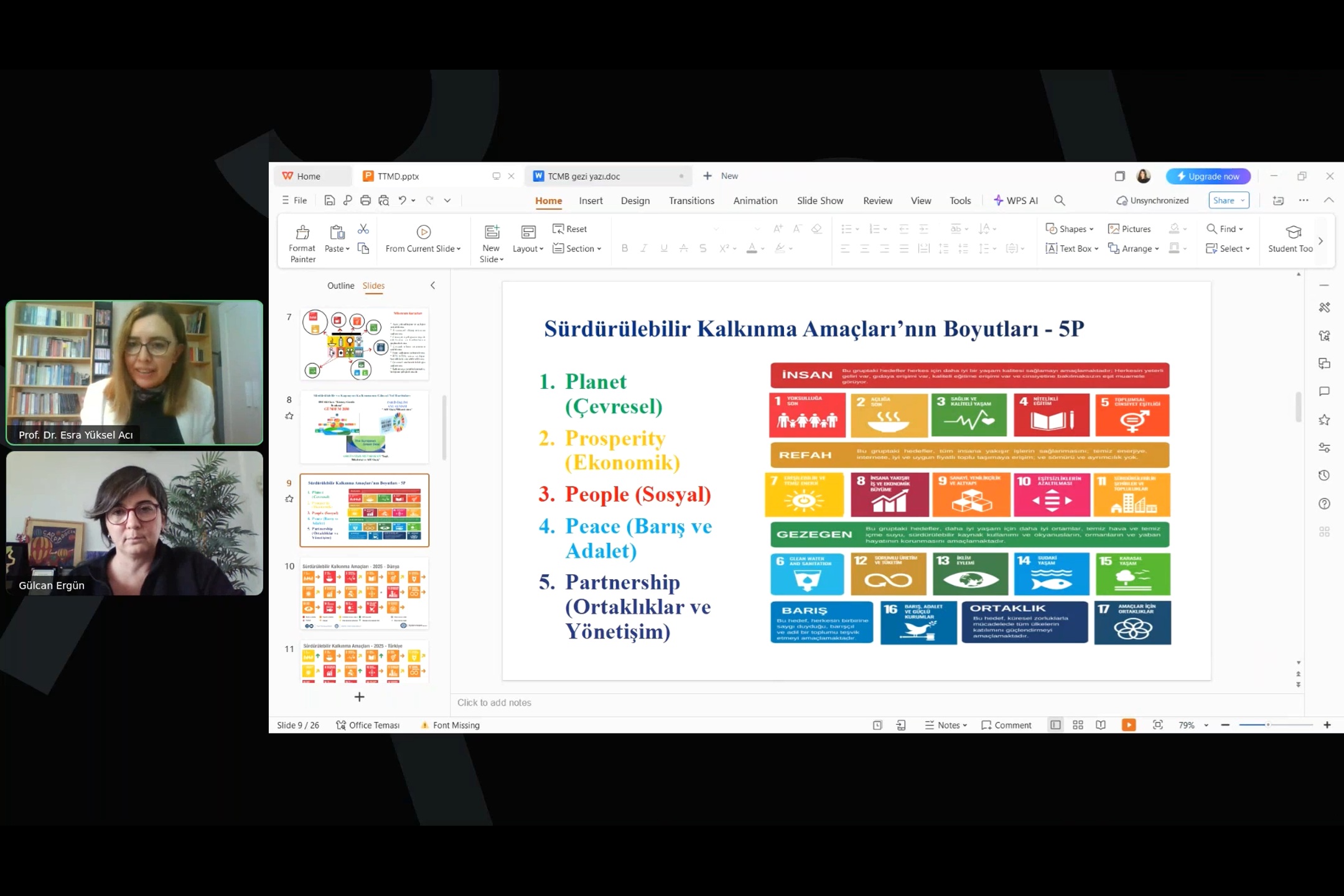1344x896 pixels.
Task: Select slide 10 thumbnail
Action: click(365, 593)
